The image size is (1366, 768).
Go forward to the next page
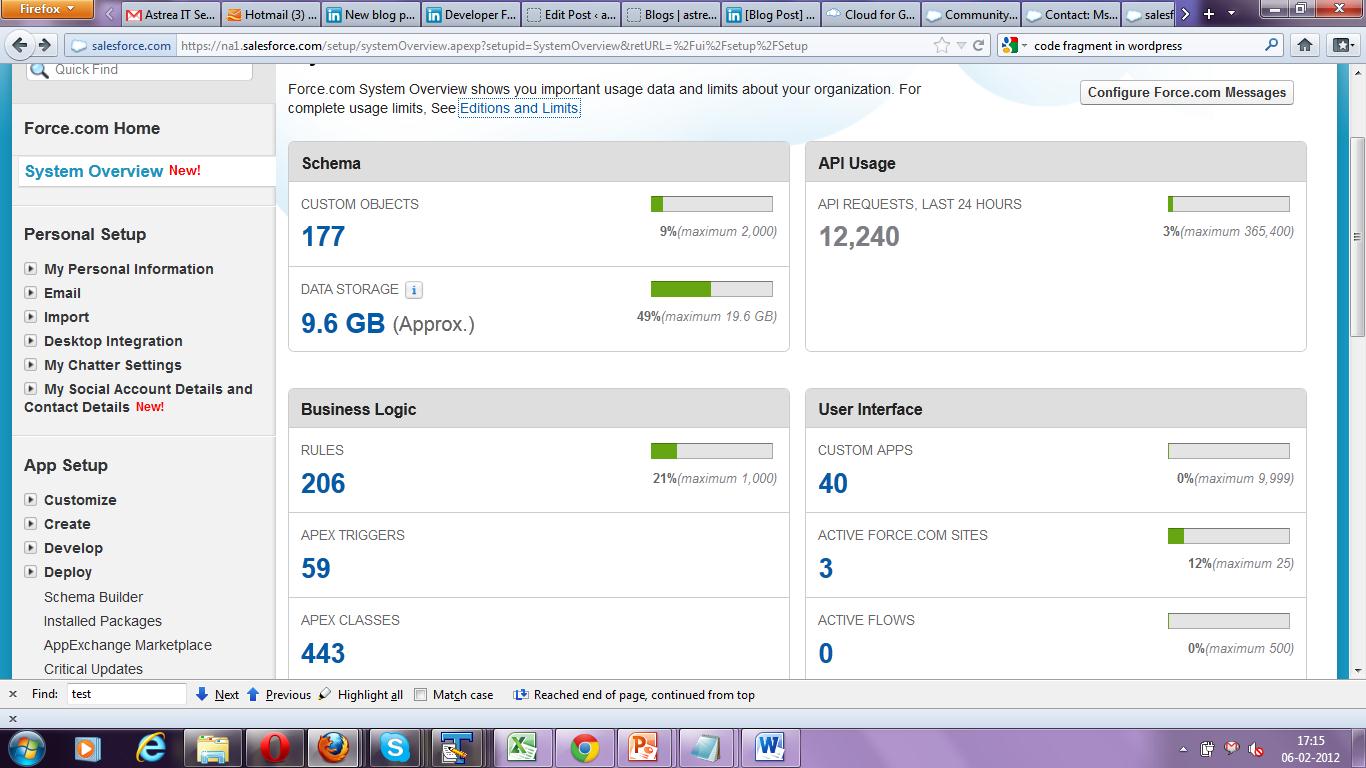[x=44, y=45]
